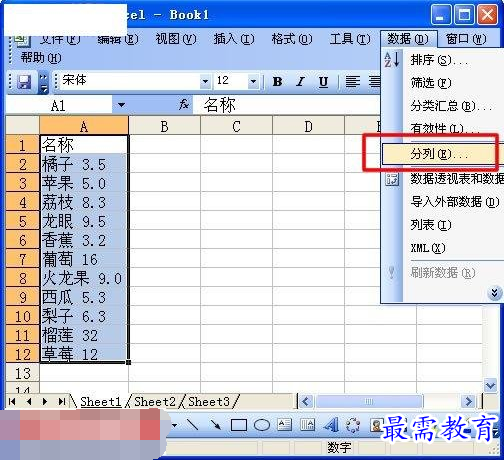Select cell containing 葡萄 16

click(x=84, y=259)
